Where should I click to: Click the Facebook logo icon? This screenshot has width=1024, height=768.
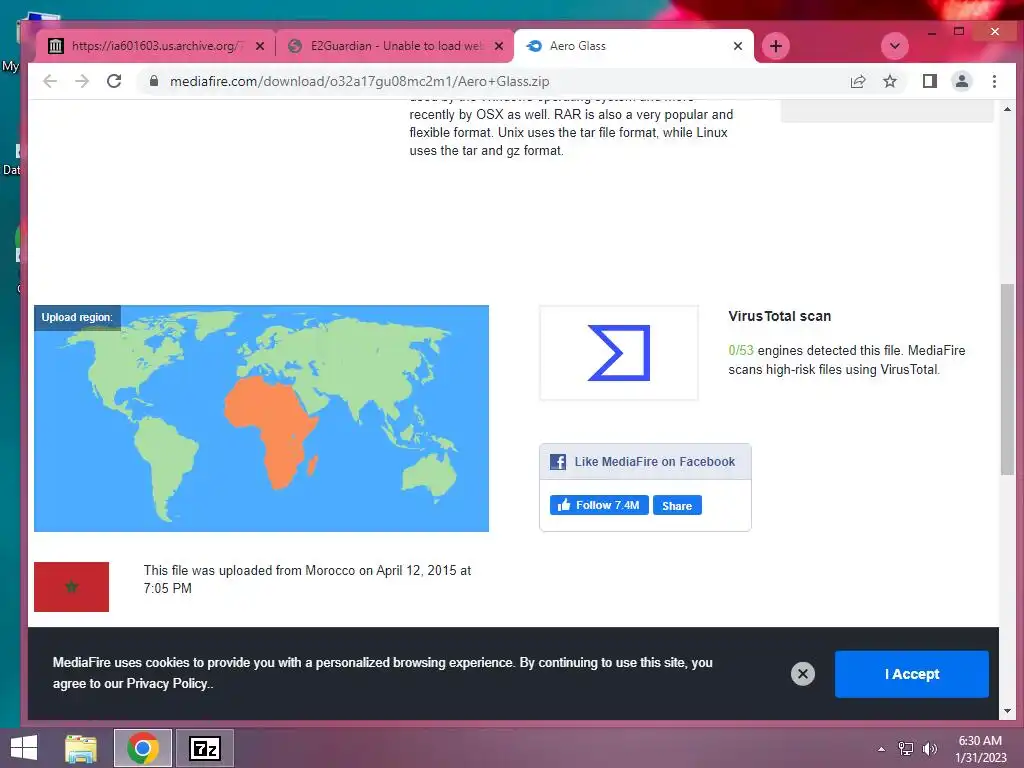[558, 462]
